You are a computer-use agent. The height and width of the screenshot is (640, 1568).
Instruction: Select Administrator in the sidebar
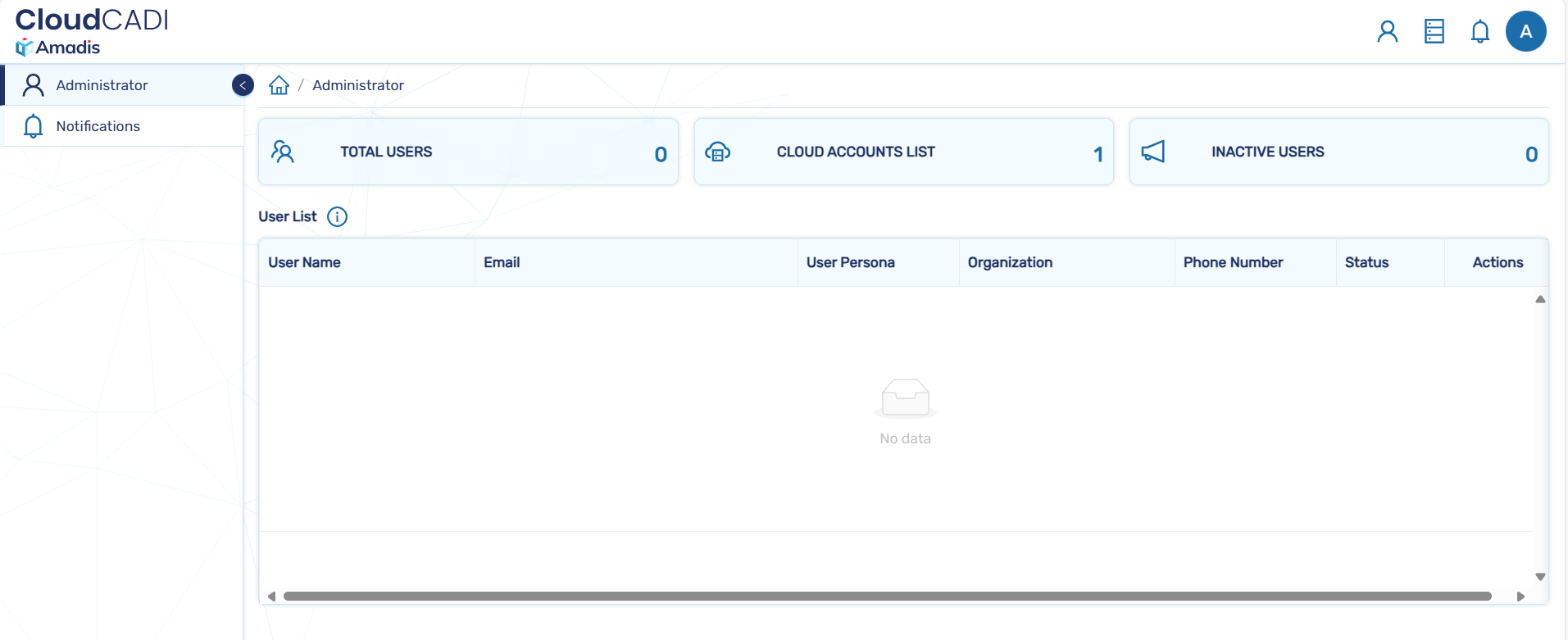coord(102,85)
